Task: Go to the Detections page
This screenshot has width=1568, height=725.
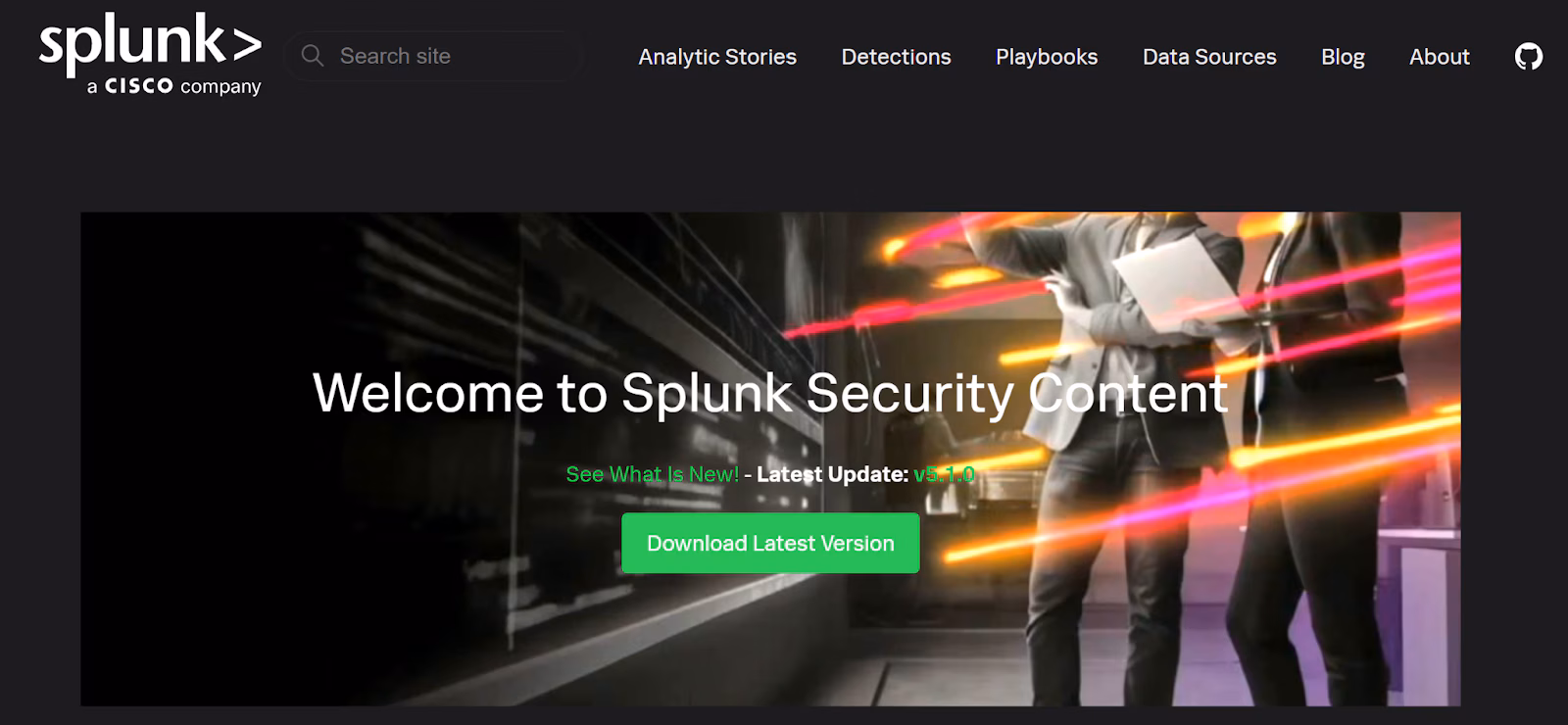Action: 896,57
